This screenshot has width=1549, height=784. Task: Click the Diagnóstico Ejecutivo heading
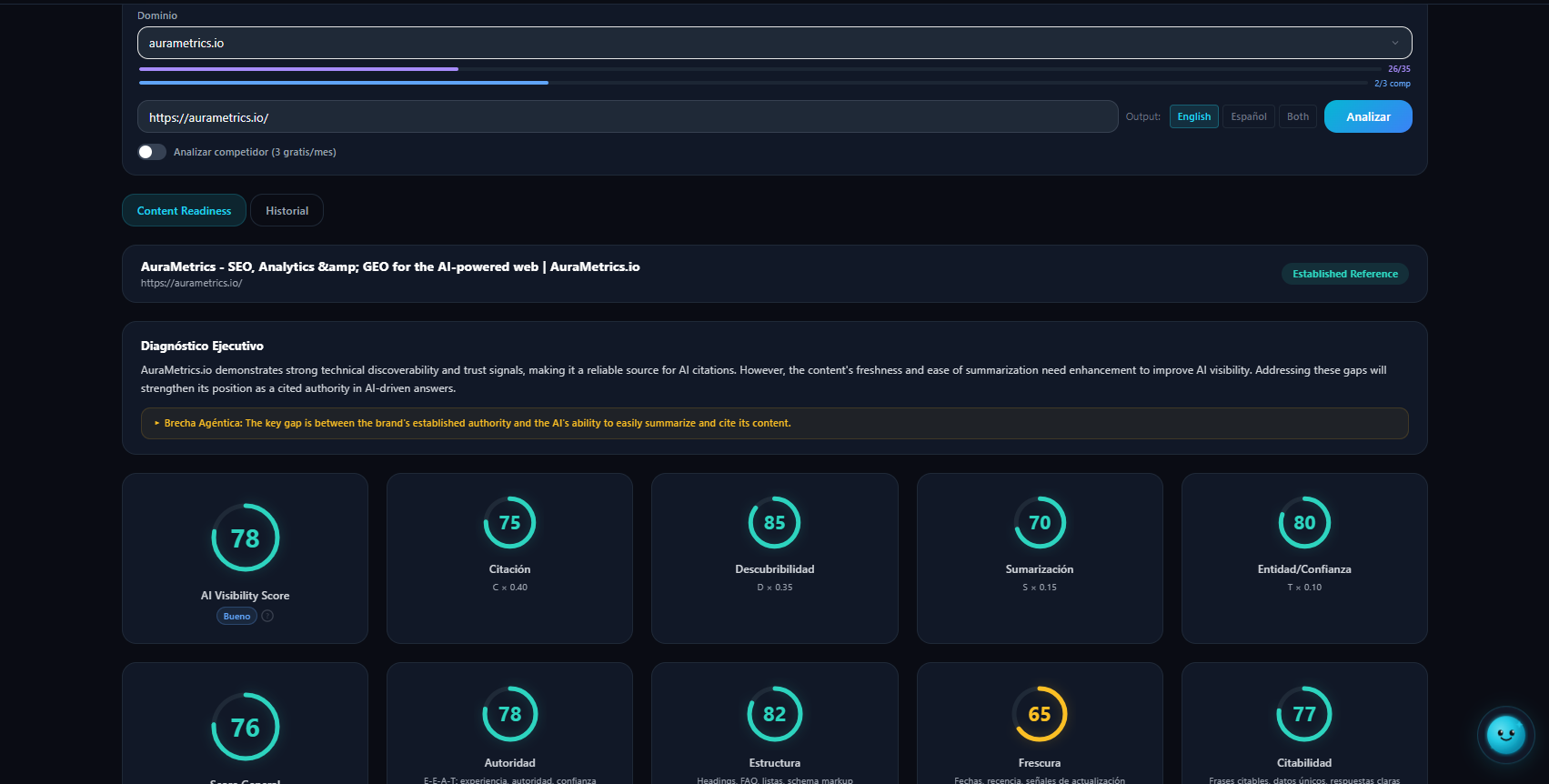click(x=202, y=346)
